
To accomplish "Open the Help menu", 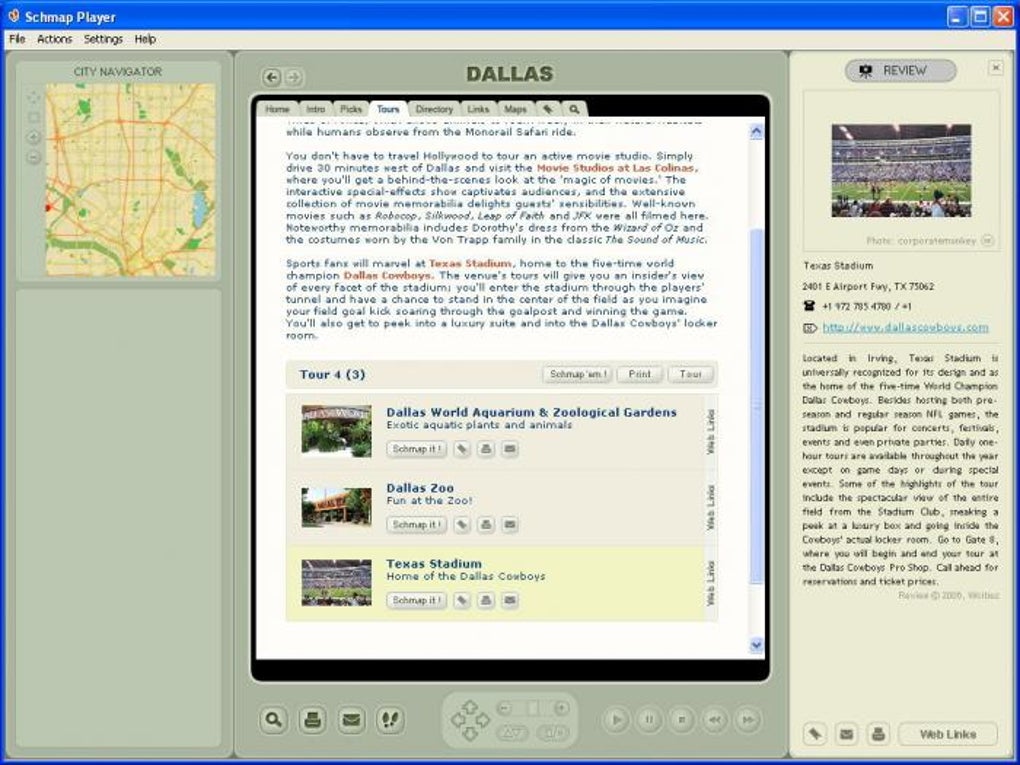I will pyautogui.click(x=145, y=39).
